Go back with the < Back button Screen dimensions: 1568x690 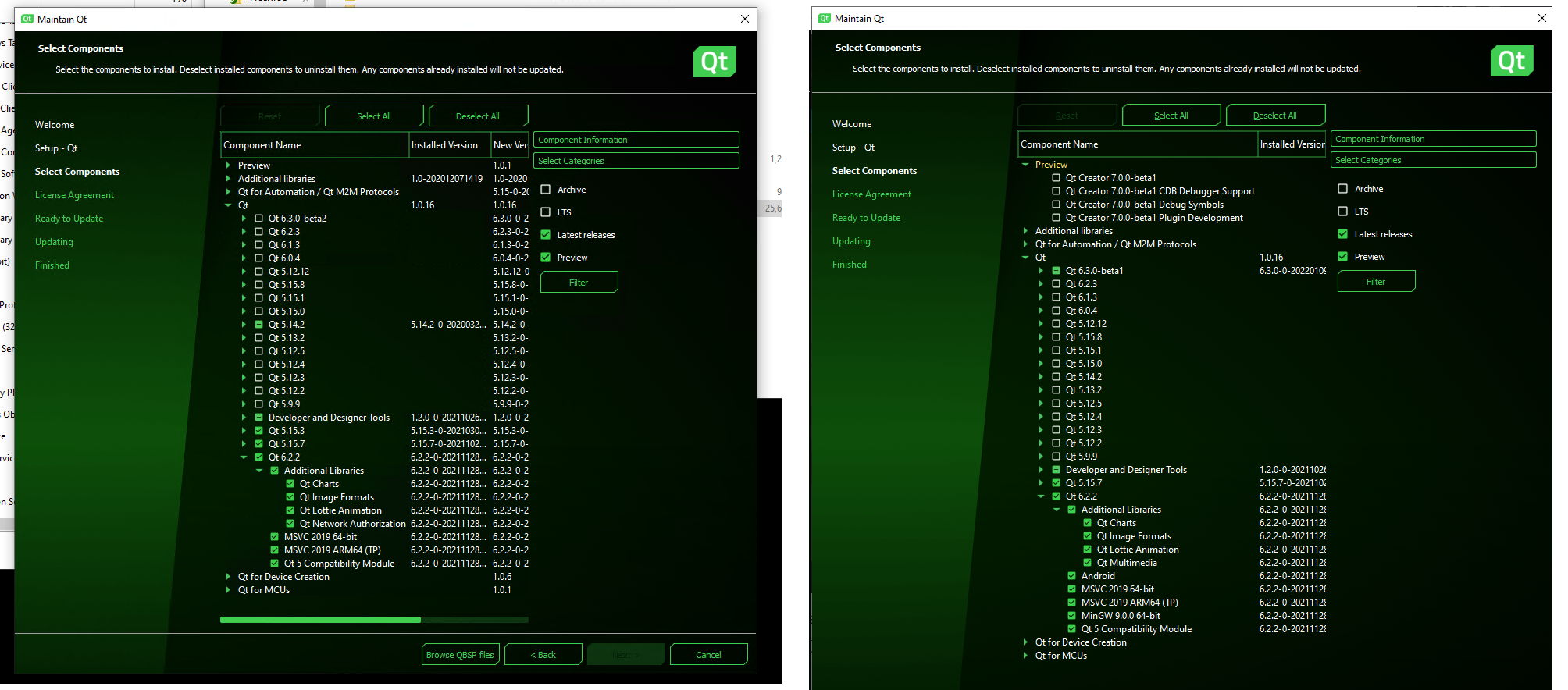pyautogui.click(x=543, y=655)
